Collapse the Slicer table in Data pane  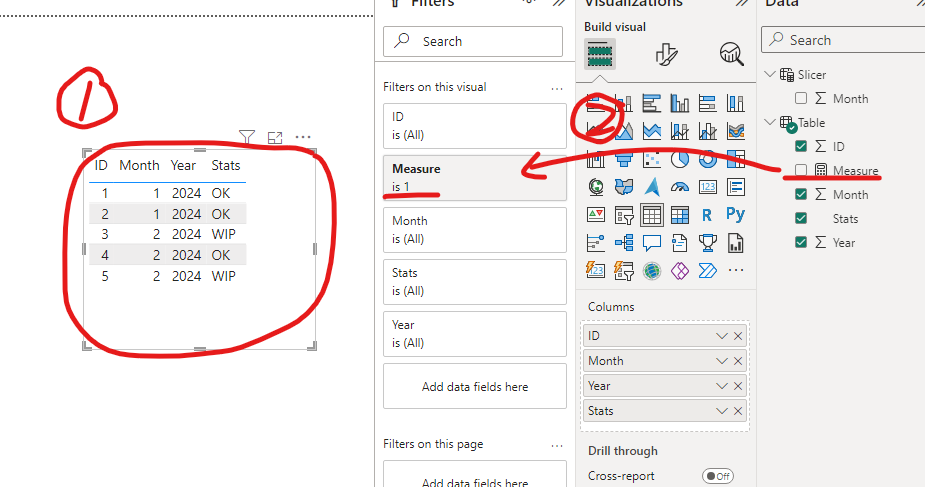click(769, 74)
